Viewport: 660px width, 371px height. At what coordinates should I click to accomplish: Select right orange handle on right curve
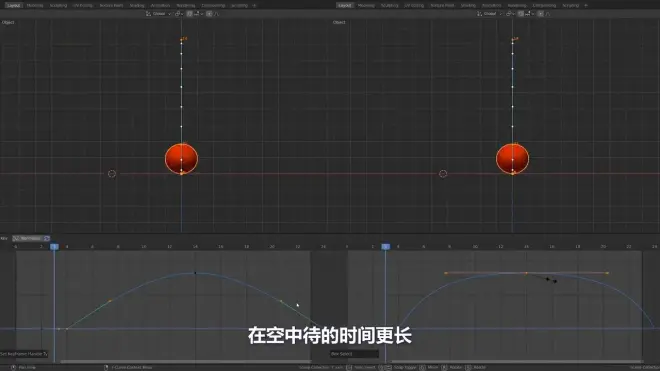click(x=607, y=273)
